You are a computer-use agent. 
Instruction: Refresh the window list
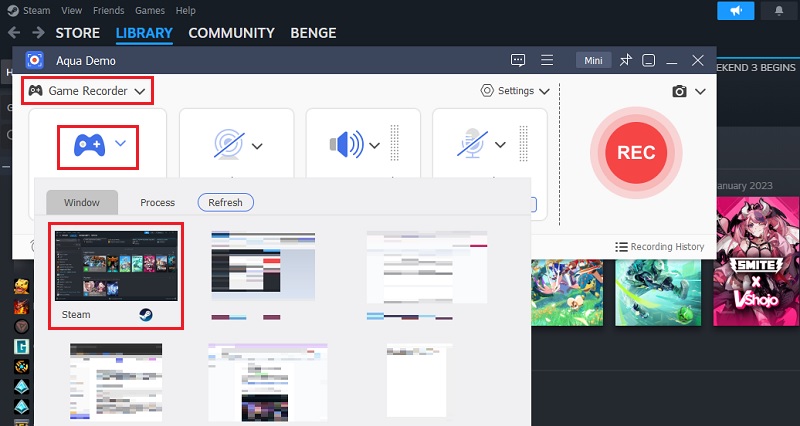[x=226, y=203]
